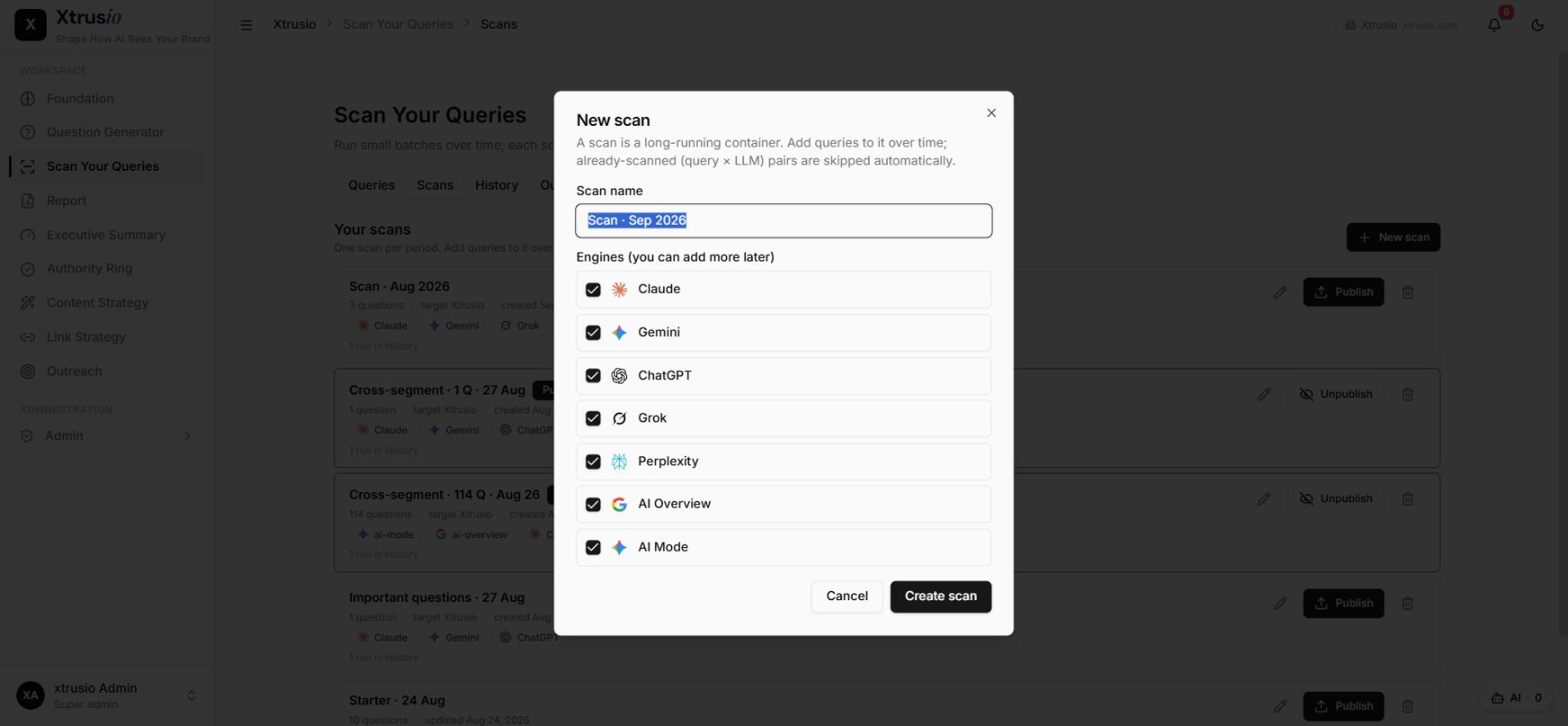The height and width of the screenshot is (726, 1568).
Task: Select Scan Your Queries sidebar item
Action: click(x=108, y=166)
